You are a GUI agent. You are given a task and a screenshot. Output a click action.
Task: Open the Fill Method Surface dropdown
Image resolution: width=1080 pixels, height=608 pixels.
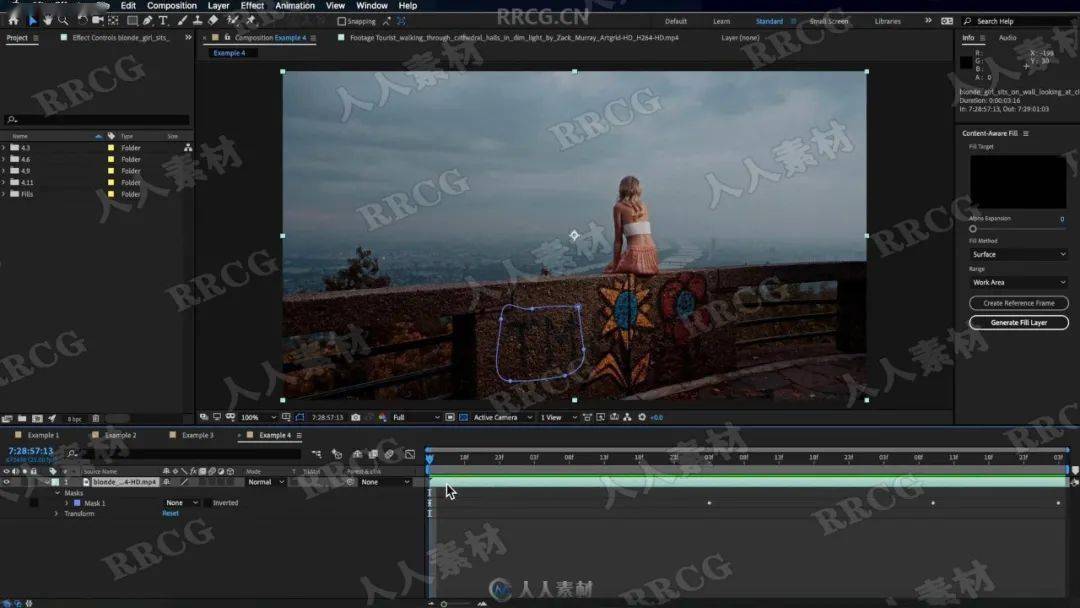point(1018,254)
